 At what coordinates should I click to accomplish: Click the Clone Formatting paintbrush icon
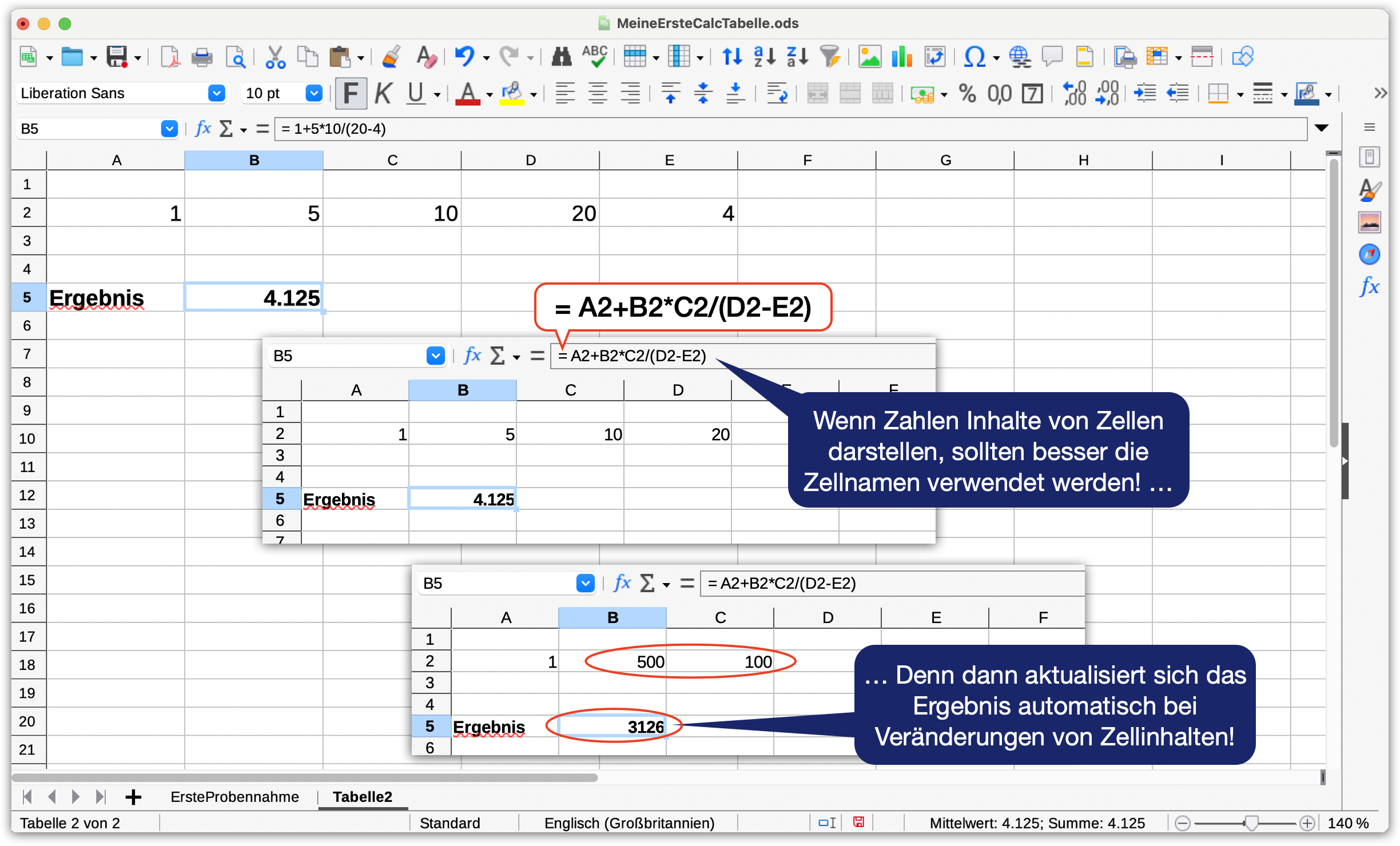[392, 57]
